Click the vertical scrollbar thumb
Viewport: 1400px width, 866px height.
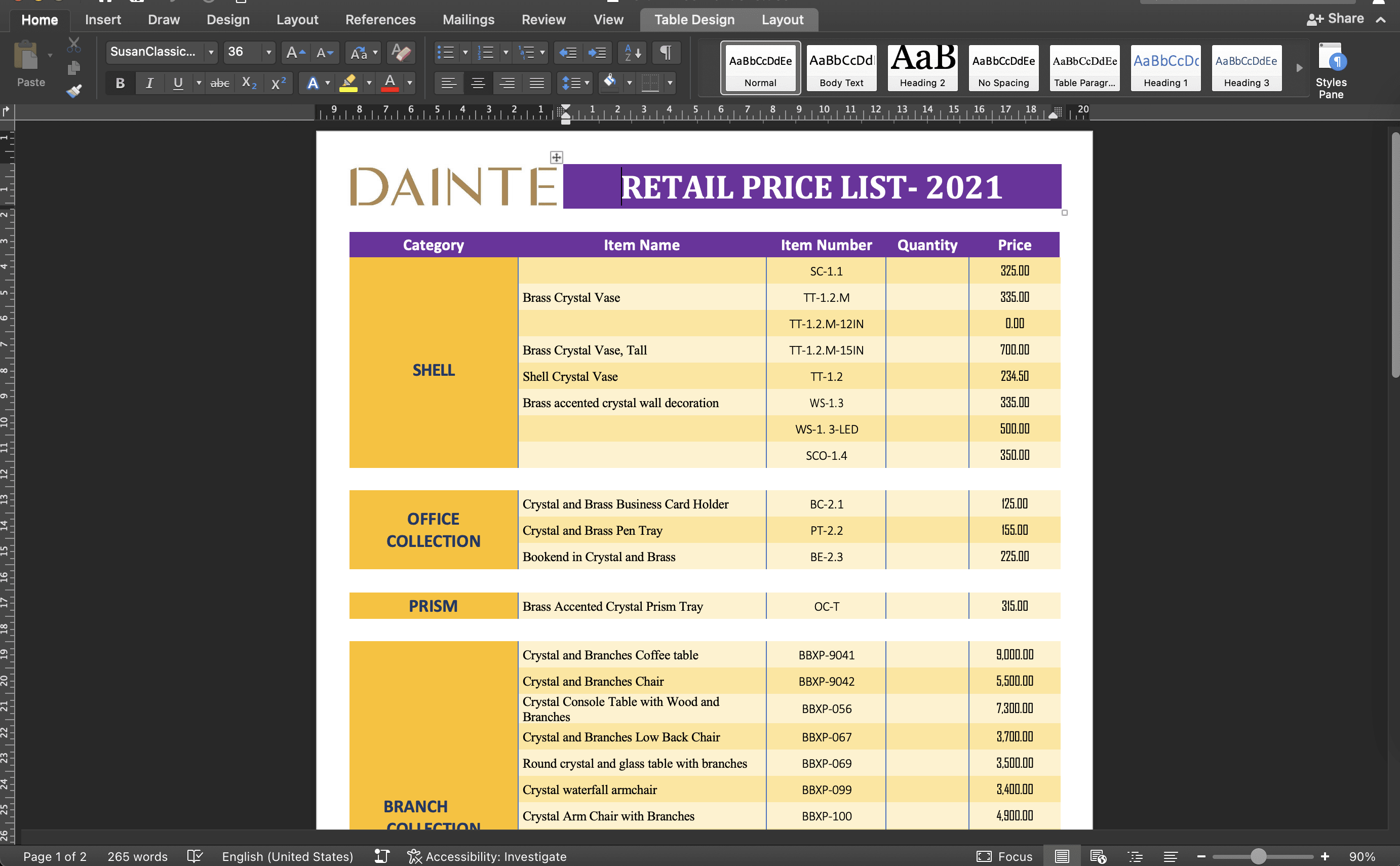coord(1395,255)
